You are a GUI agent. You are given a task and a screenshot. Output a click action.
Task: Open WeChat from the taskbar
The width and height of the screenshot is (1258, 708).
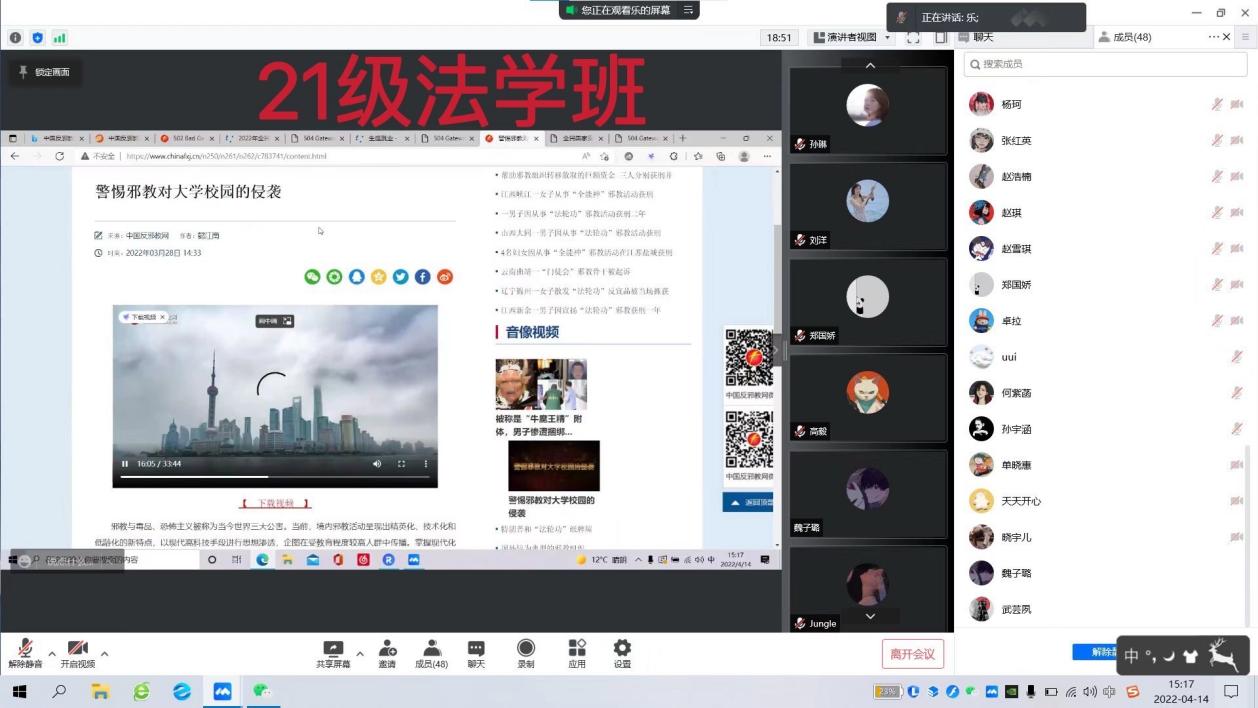[x=263, y=691]
